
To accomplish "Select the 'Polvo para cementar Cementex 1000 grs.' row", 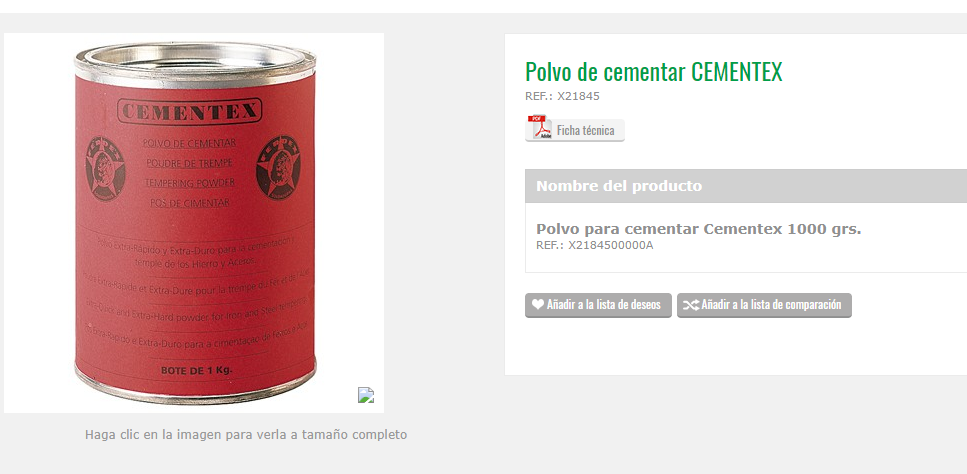I will click(746, 237).
